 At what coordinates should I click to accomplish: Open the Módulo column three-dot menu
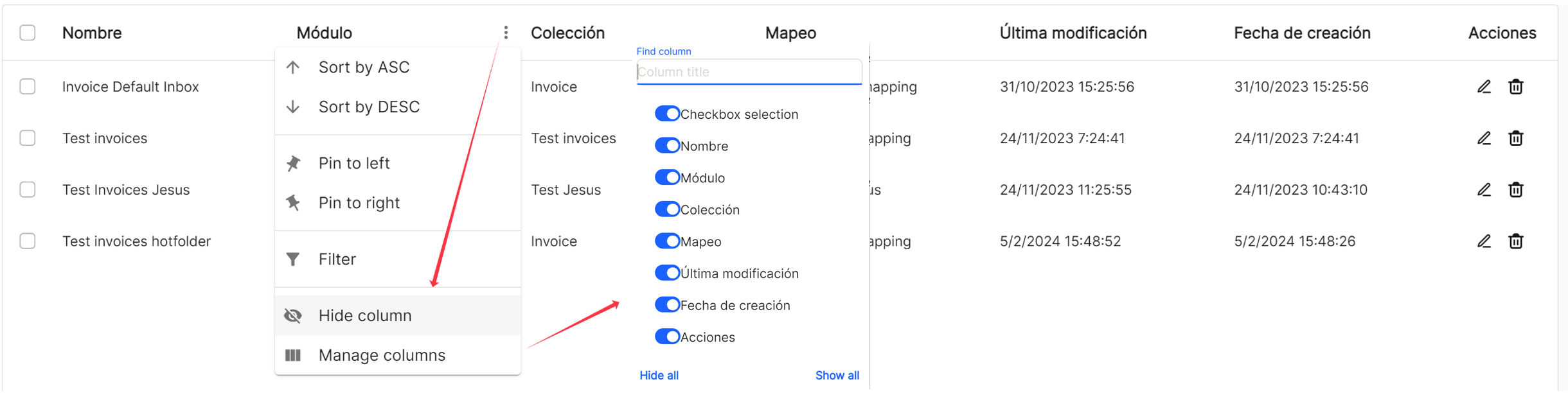[506, 33]
